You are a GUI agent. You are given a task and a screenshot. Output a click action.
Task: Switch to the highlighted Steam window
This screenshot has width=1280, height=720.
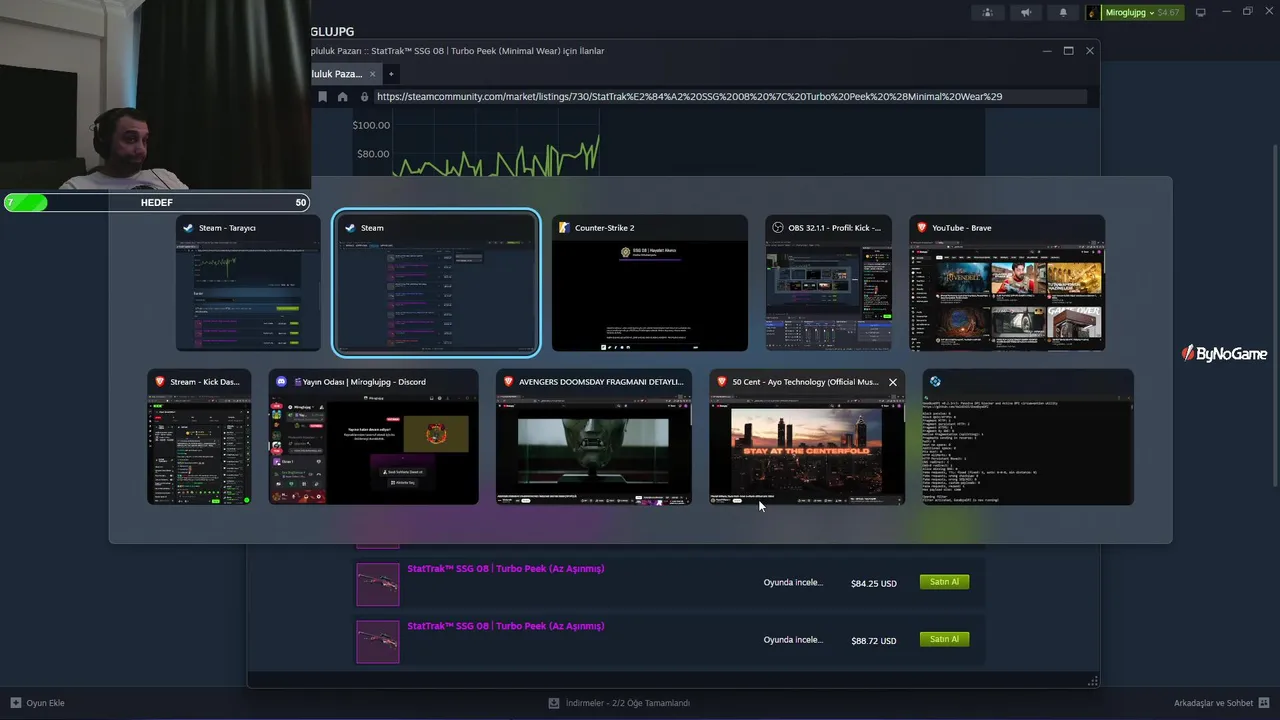click(436, 283)
